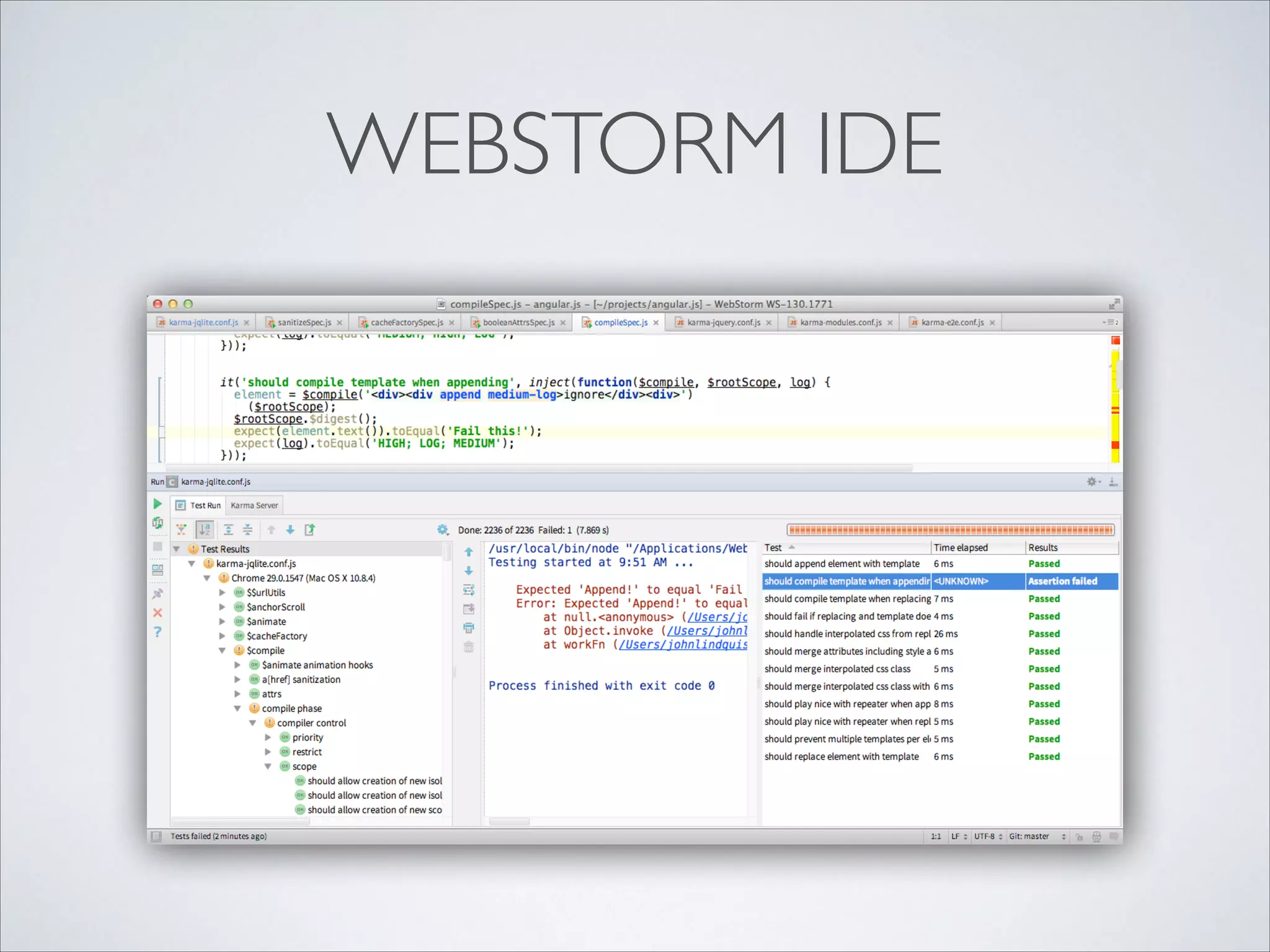Image resolution: width=1270 pixels, height=952 pixels.
Task: Click the gray Stop process square icon
Action: pos(158,547)
